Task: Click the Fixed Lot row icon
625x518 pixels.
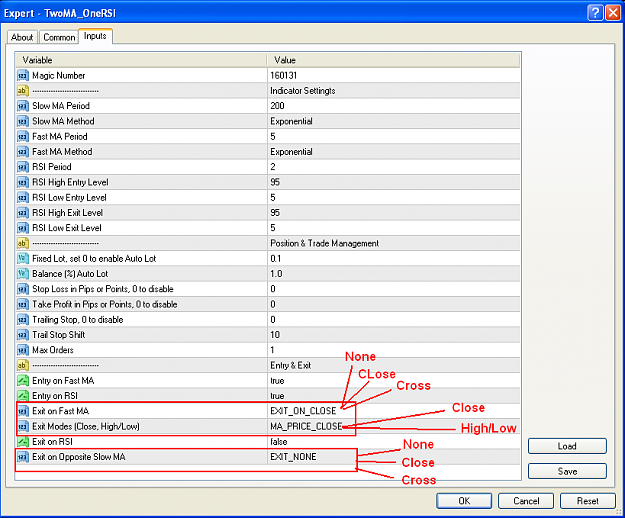Action: [x=23, y=259]
